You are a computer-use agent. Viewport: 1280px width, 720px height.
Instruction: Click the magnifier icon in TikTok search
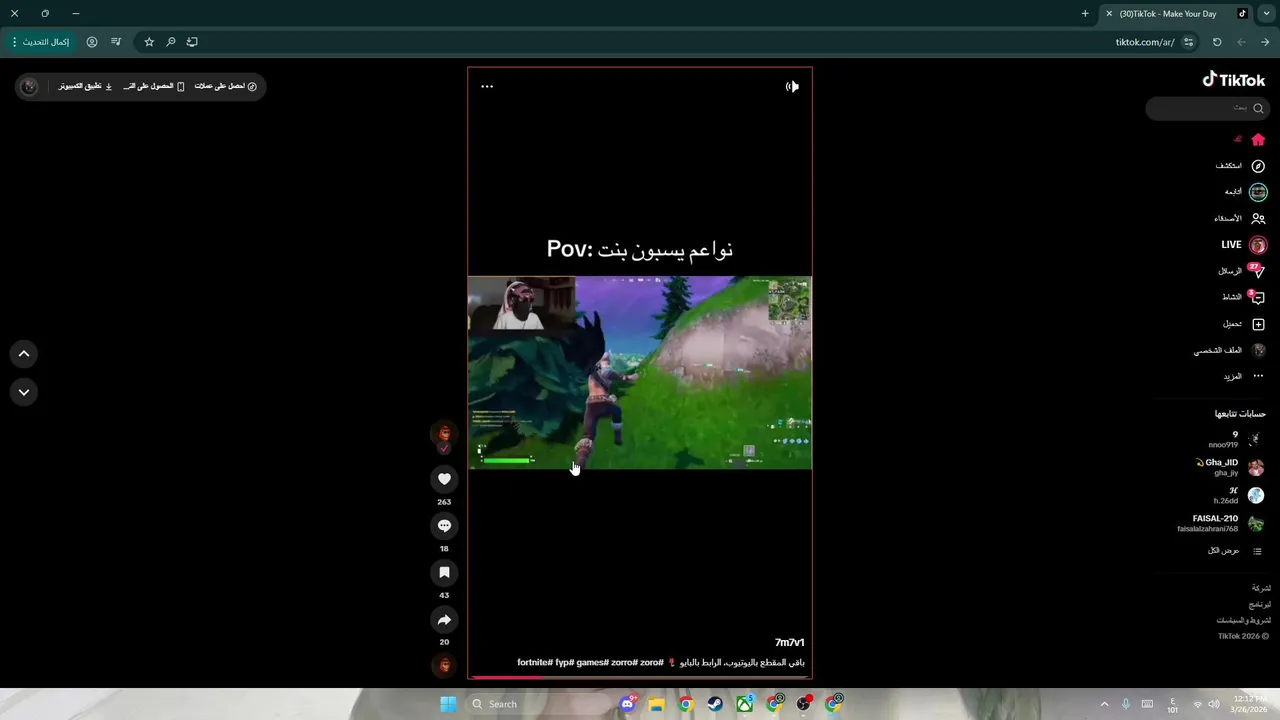1258,108
